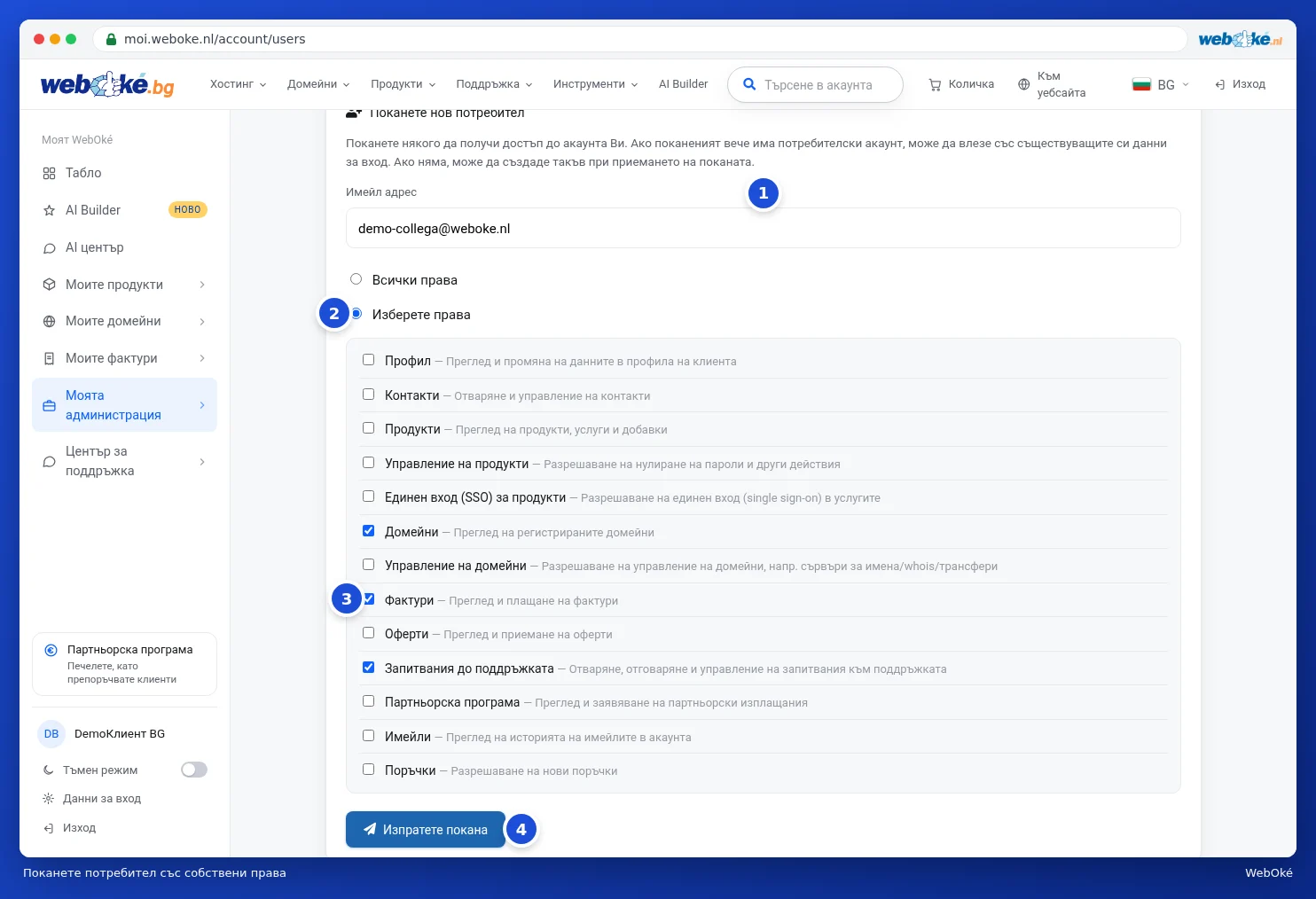
Task: Open the BG language dropdown
Action: pyautogui.click(x=1161, y=84)
